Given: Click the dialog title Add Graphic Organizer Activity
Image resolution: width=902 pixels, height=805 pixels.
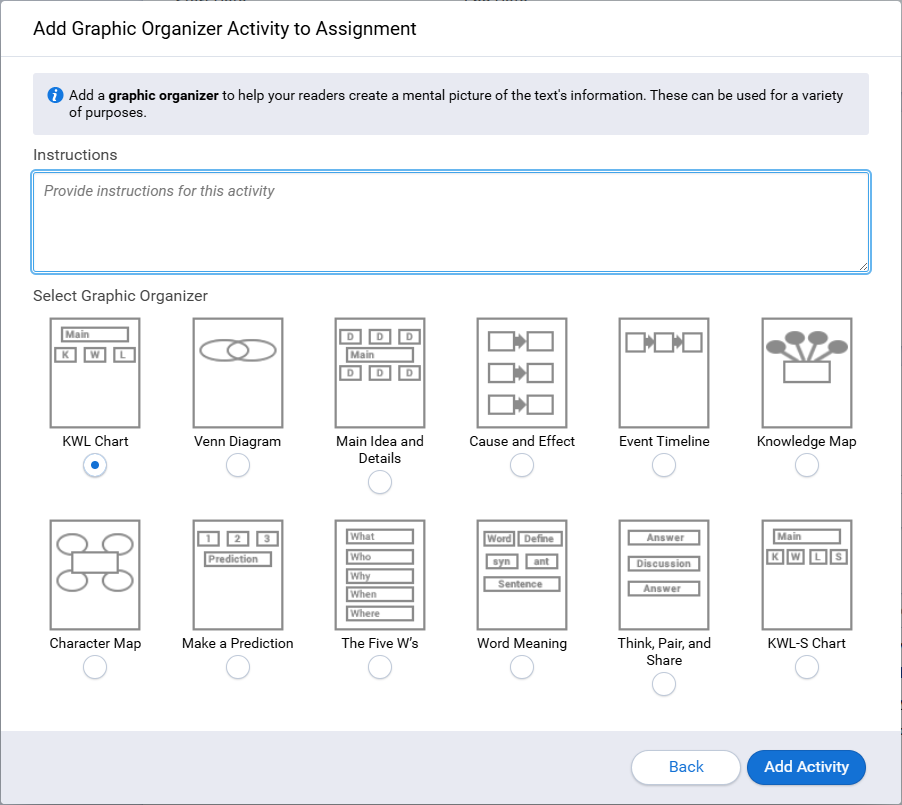Looking at the screenshot, I should pyautogui.click(x=225, y=29).
